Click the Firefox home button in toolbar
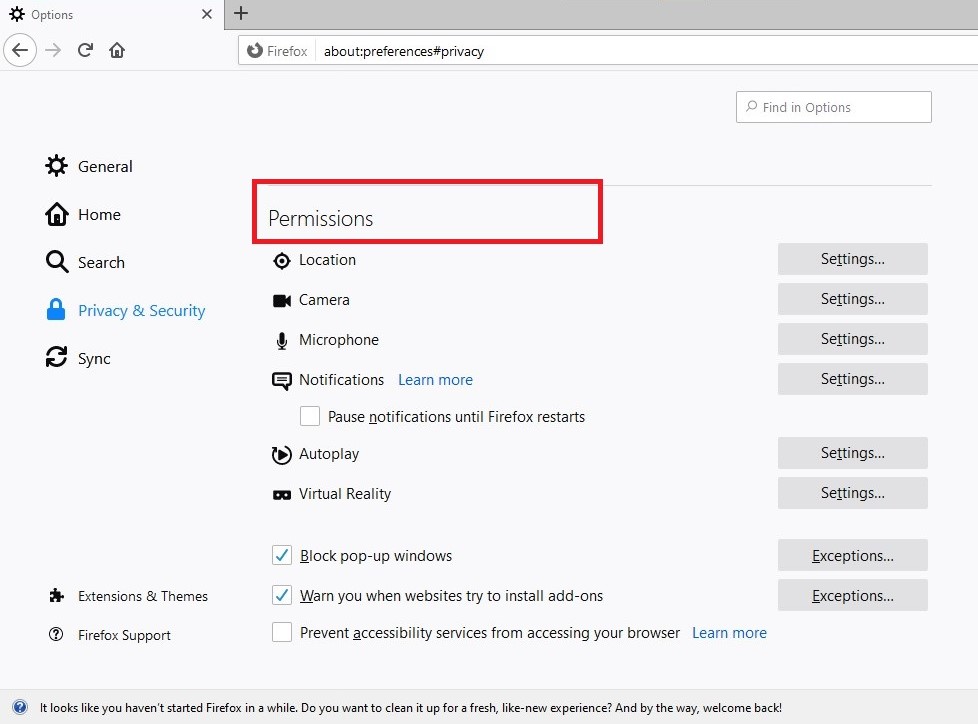 tap(117, 49)
